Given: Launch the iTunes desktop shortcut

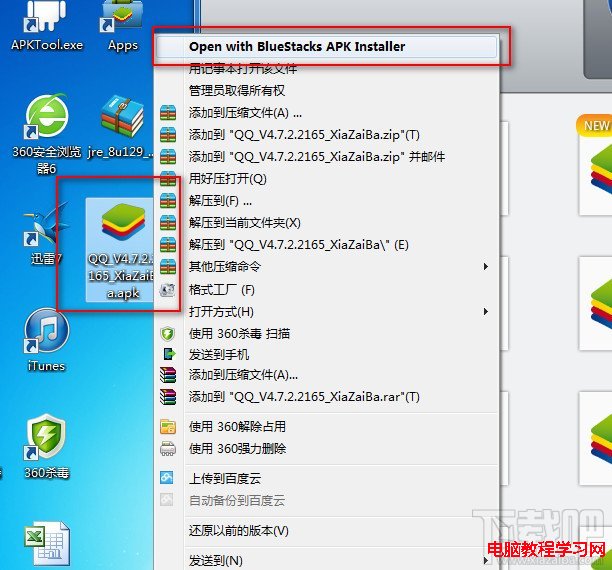Looking at the screenshot, I should pos(47,340).
